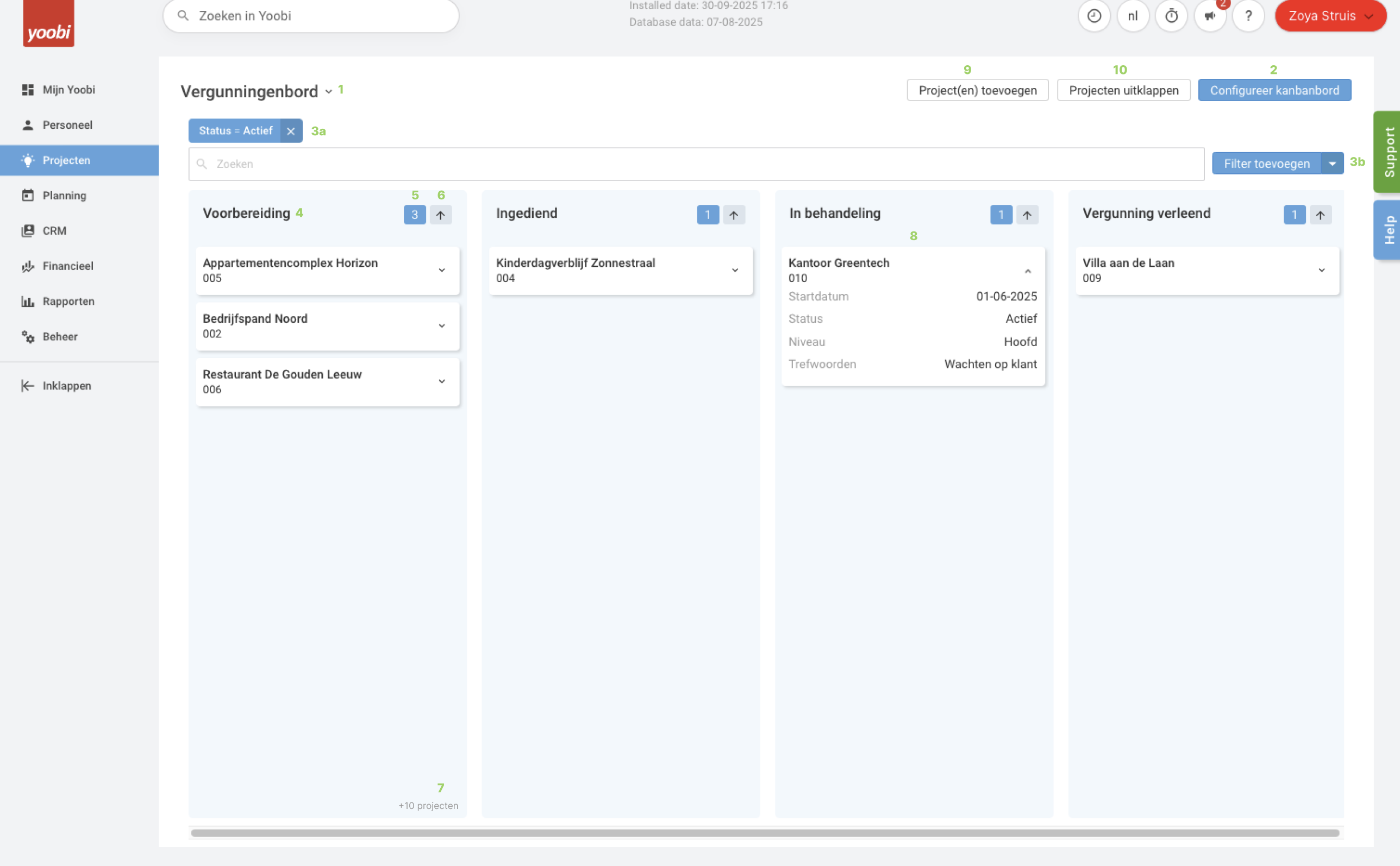Screen dimensions: 1400x866
Task: Click the arrow icon in Ingediend column
Action: pos(733,215)
